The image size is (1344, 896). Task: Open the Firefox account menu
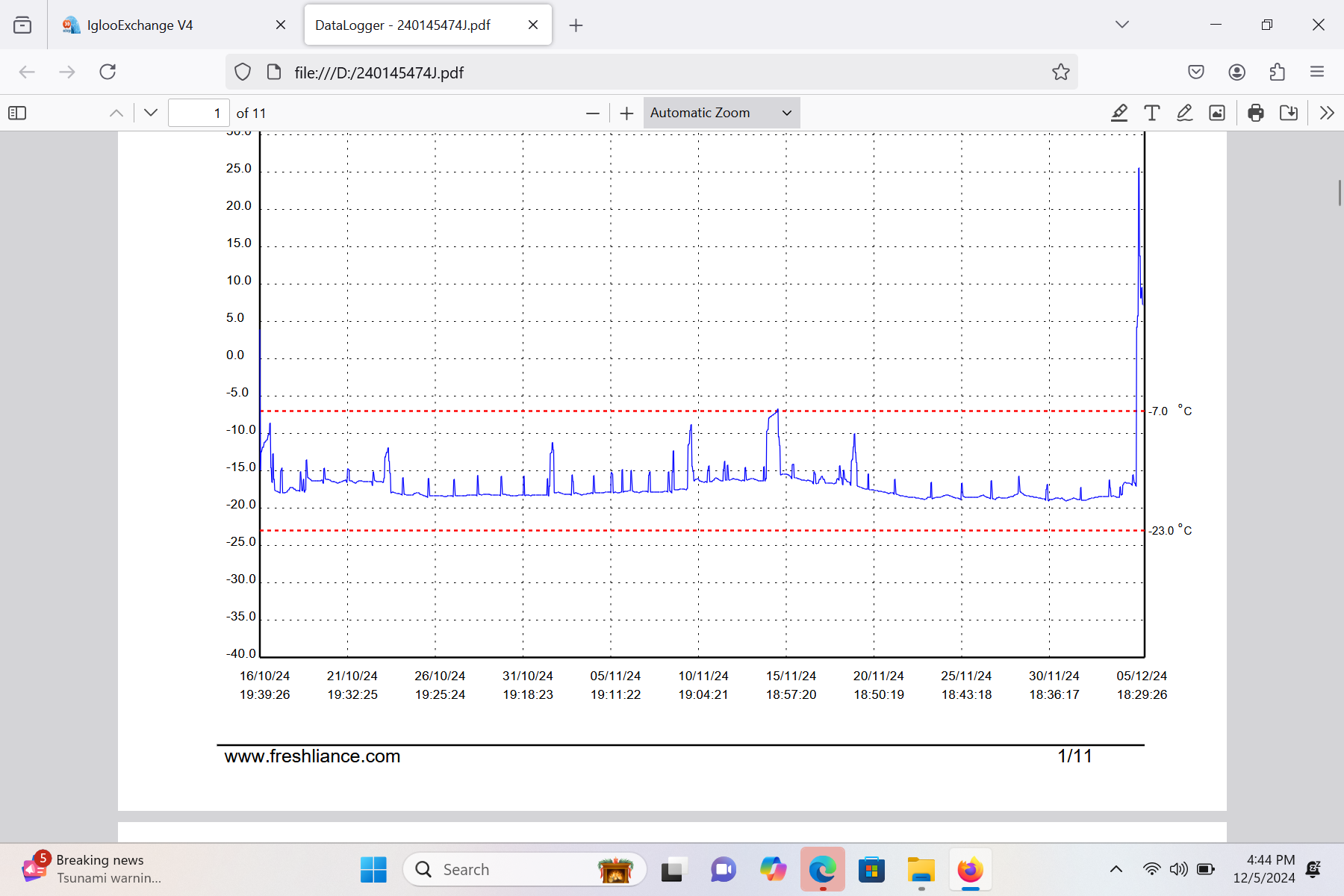click(x=1236, y=72)
